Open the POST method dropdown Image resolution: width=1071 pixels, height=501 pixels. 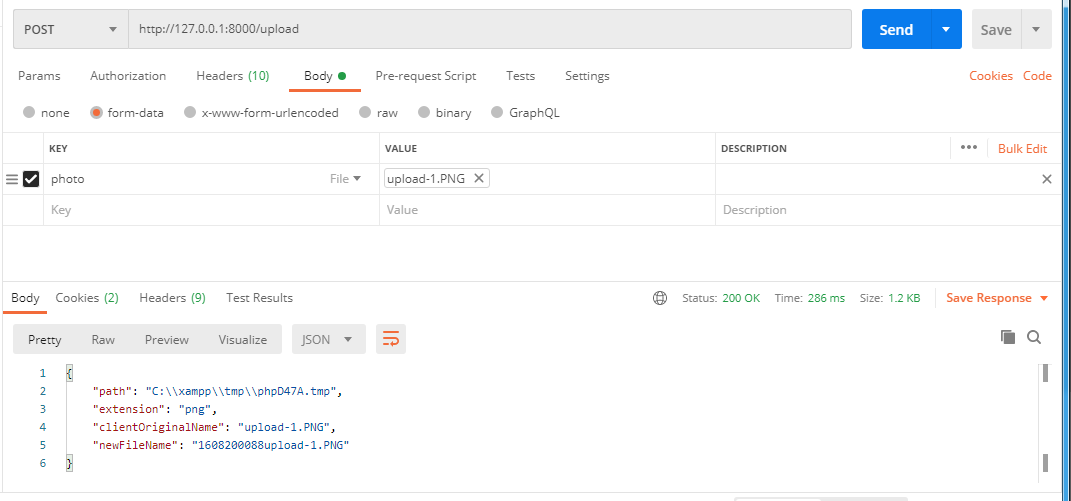pyautogui.click(x=71, y=29)
